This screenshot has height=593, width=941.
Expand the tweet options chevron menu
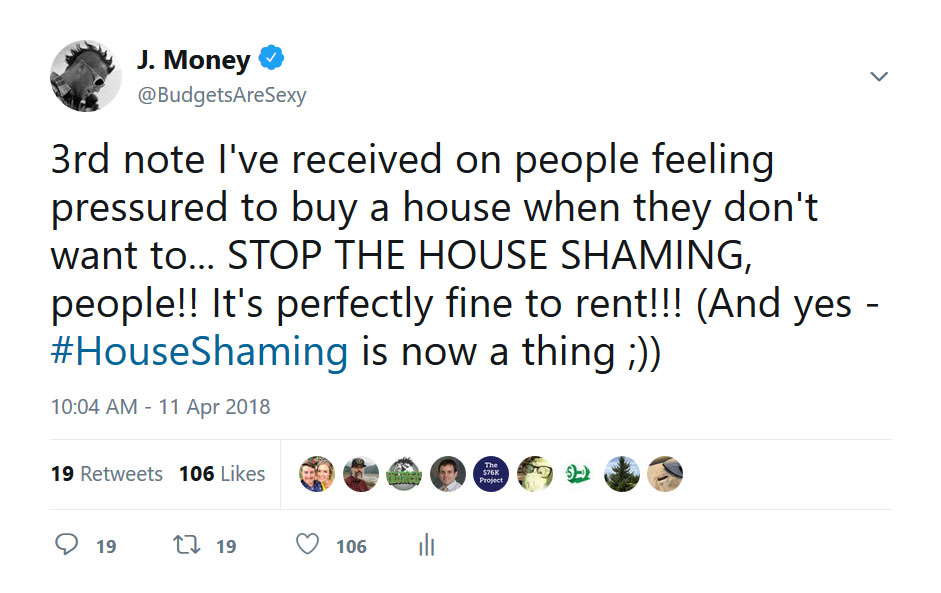[x=879, y=77]
